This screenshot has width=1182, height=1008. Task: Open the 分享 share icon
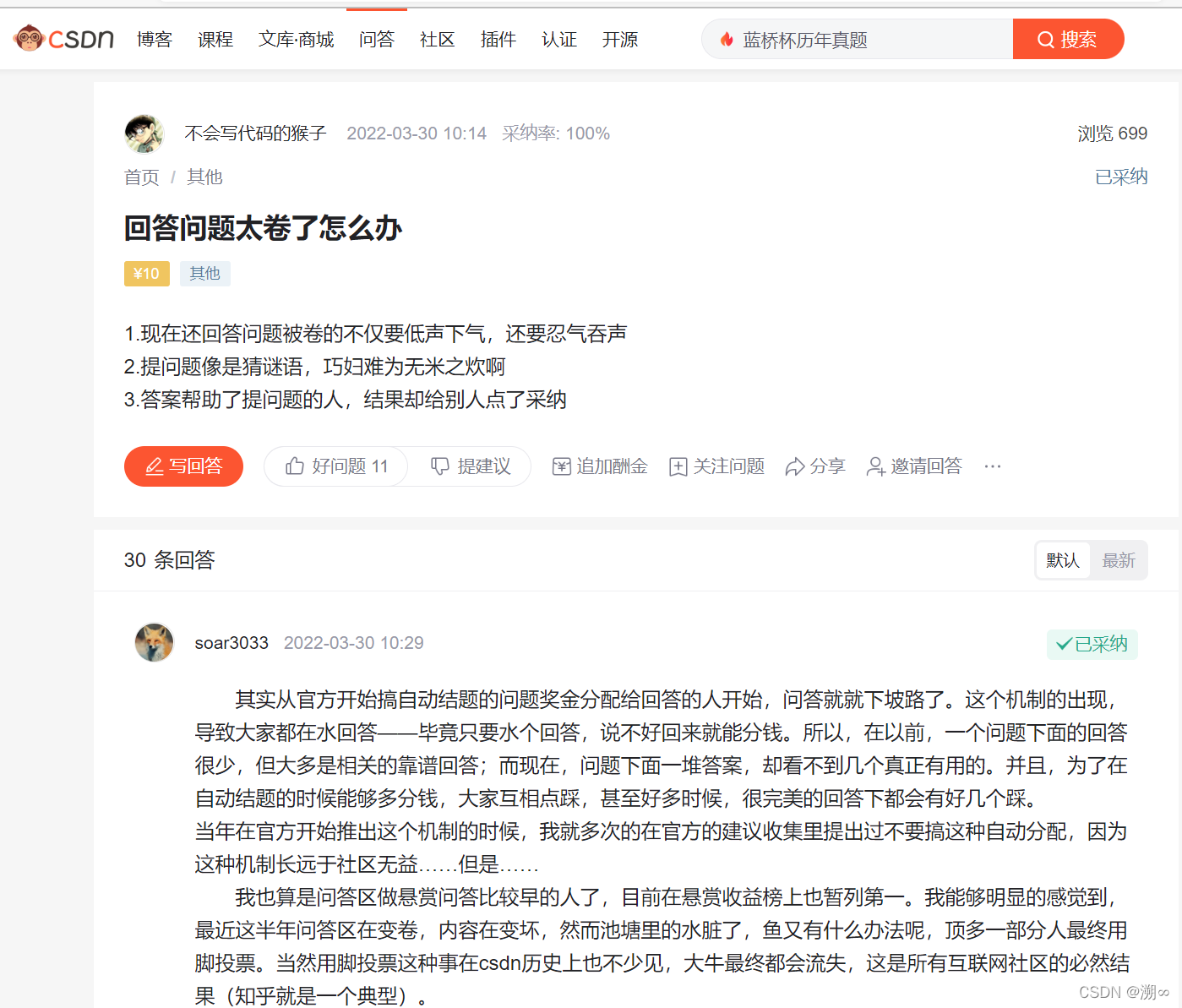[x=794, y=466]
